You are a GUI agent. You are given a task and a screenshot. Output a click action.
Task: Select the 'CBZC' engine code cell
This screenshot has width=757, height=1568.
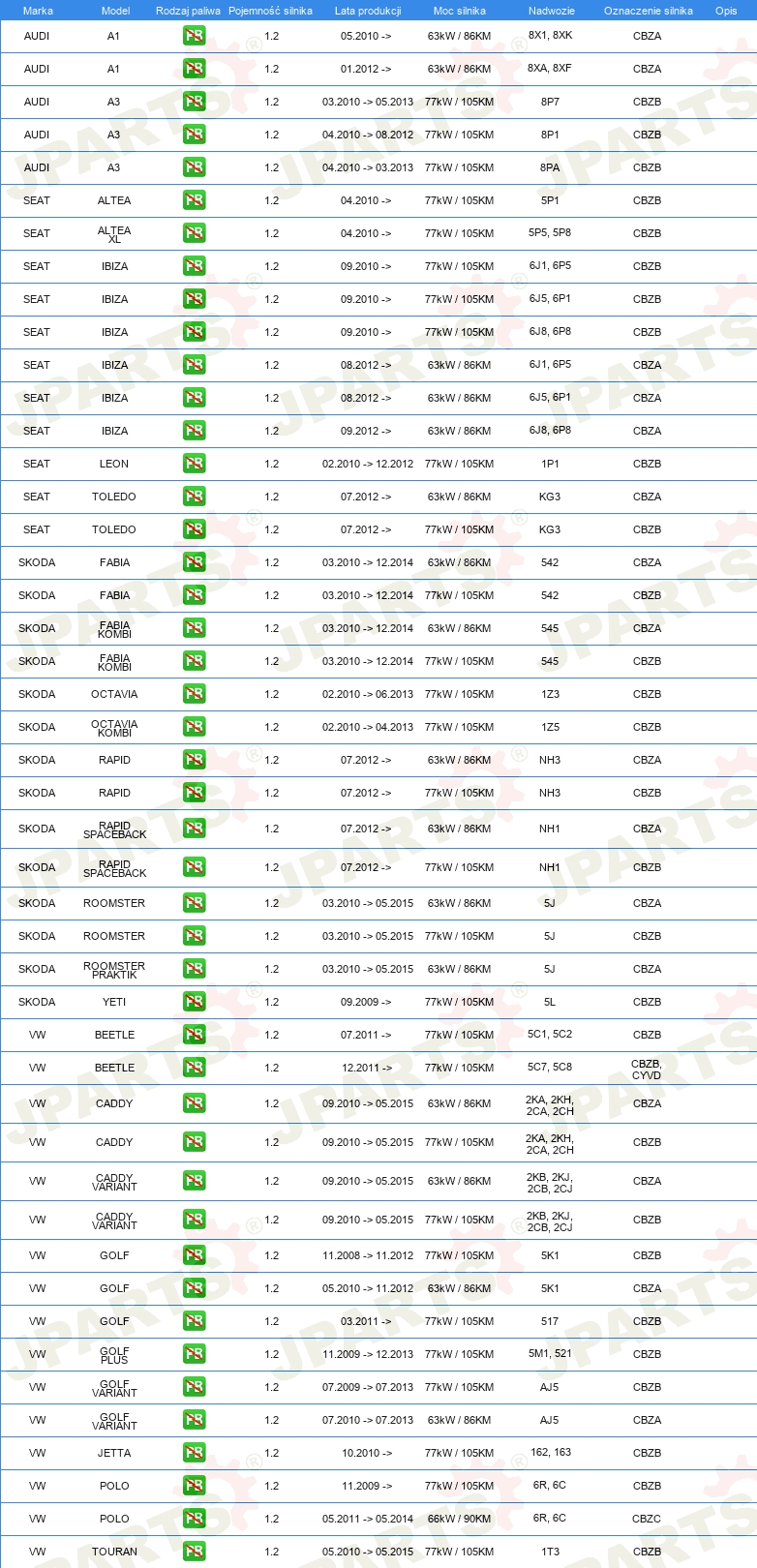click(647, 1519)
